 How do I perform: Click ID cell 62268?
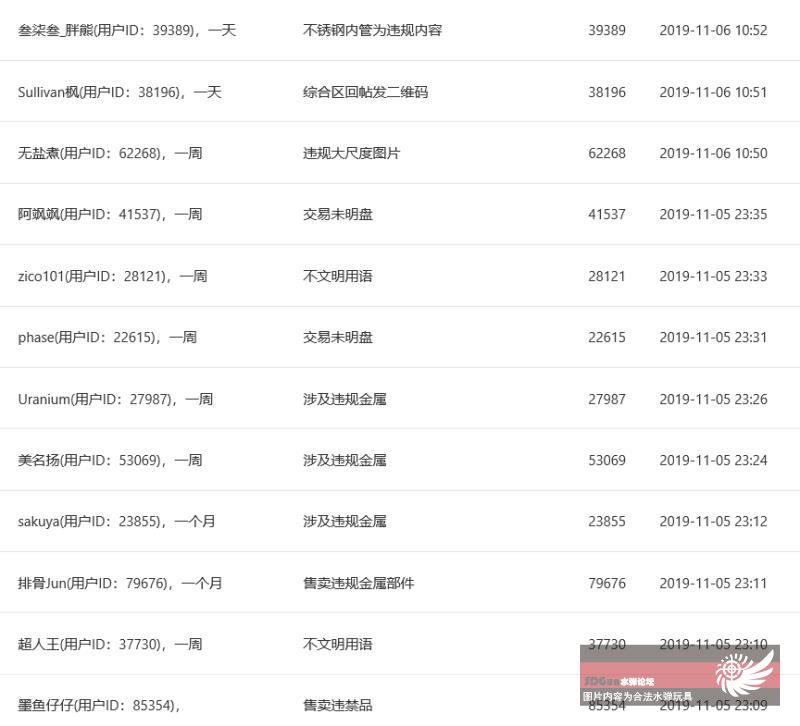click(x=607, y=153)
